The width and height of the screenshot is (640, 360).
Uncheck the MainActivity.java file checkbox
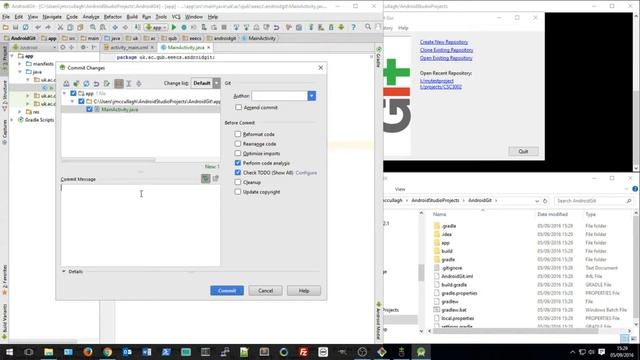pyautogui.click(x=89, y=109)
